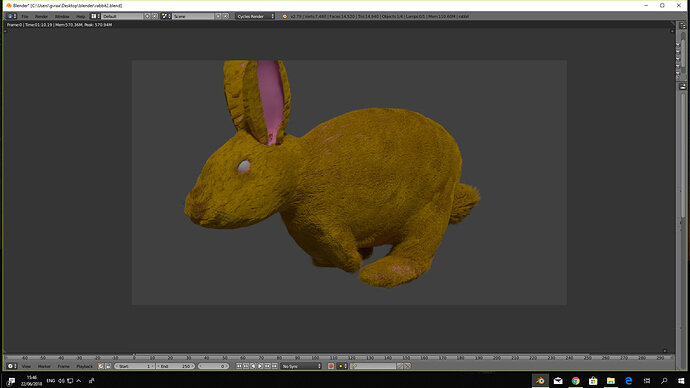
Task: Open the Properties editor type icon
Action: 683,87
